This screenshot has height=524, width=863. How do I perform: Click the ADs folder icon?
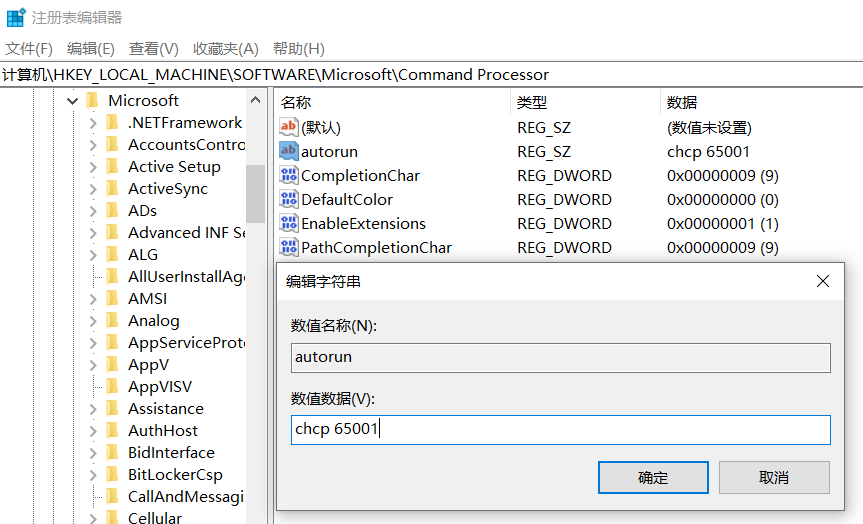pos(112,210)
